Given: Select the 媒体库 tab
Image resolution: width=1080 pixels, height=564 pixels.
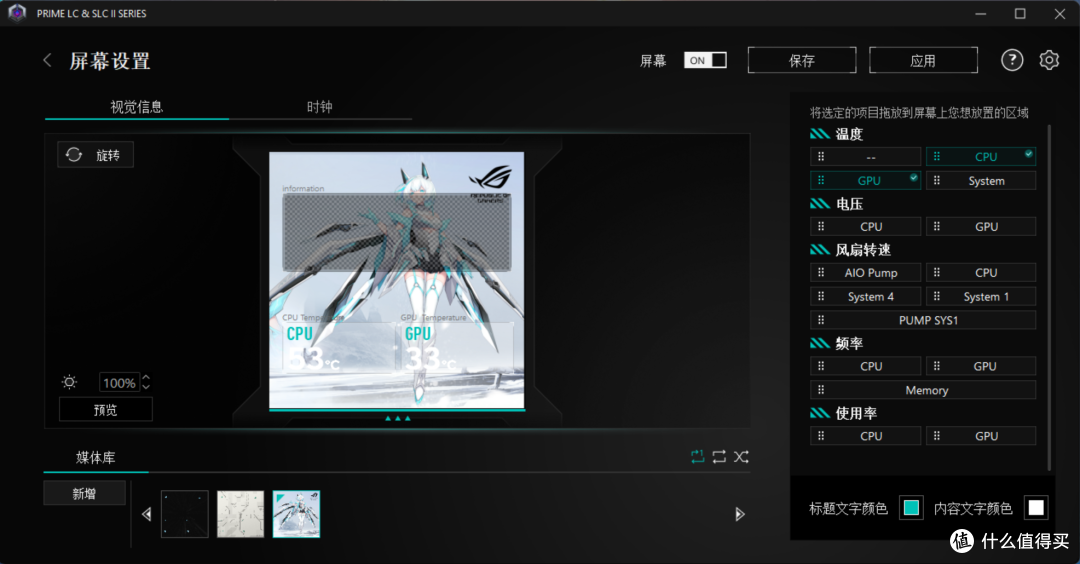Looking at the screenshot, I should click(96, 458).
